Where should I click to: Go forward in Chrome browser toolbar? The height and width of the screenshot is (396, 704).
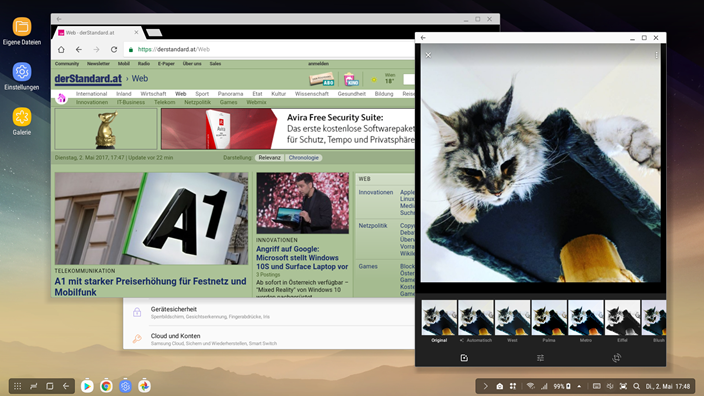tap(97, 49)
